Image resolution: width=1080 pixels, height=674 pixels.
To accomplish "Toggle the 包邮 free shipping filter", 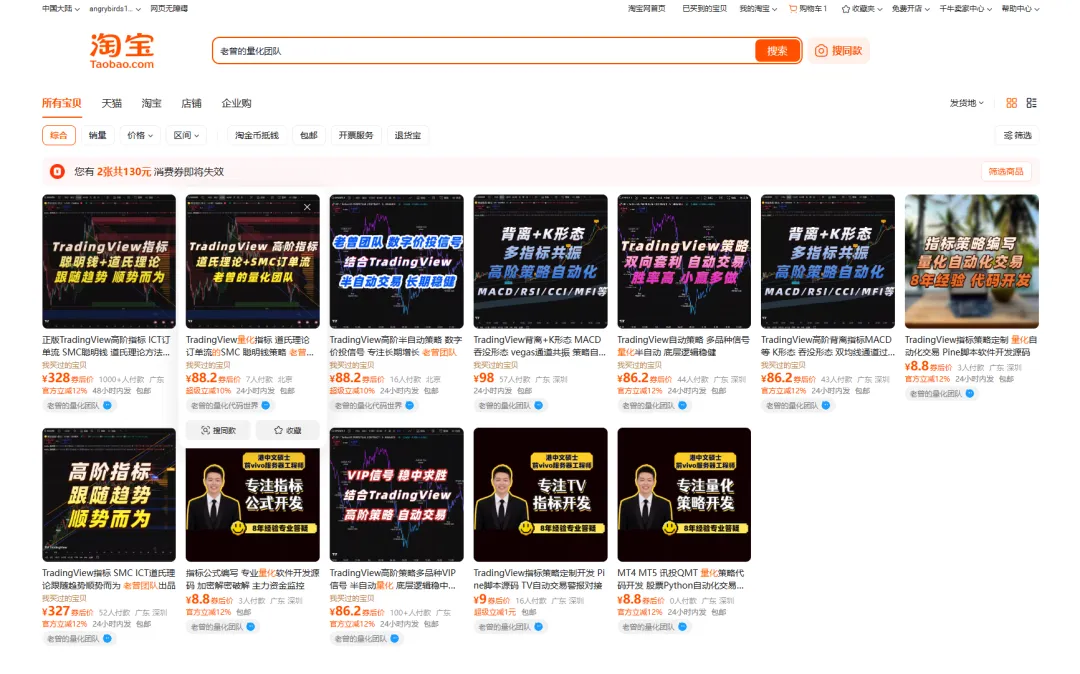I will point(309,135).
